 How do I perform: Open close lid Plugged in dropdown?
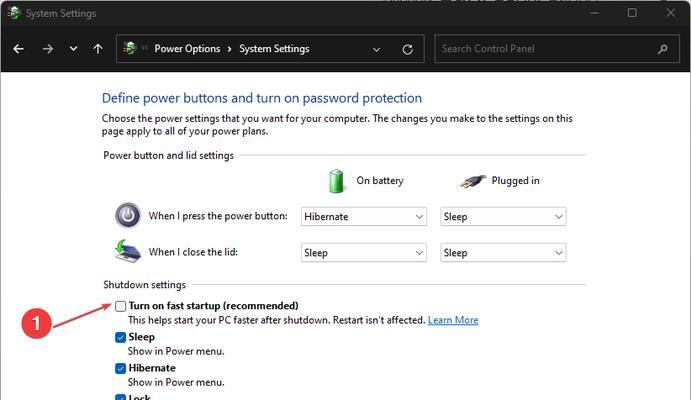[503, 252]
